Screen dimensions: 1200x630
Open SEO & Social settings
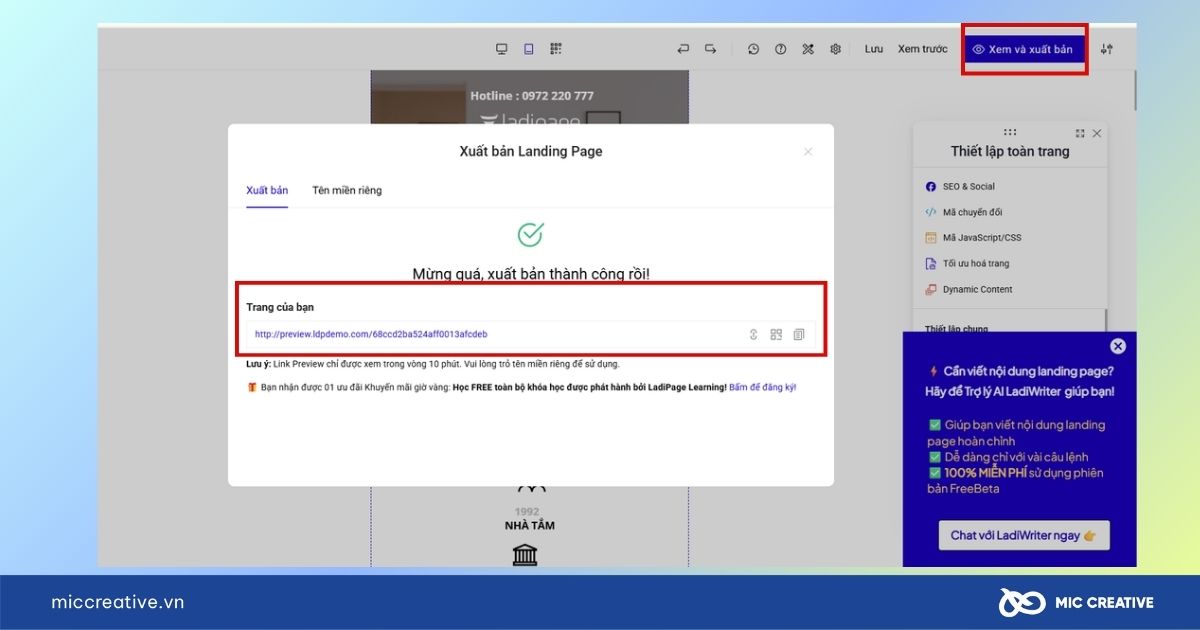[x=968, y=186]
